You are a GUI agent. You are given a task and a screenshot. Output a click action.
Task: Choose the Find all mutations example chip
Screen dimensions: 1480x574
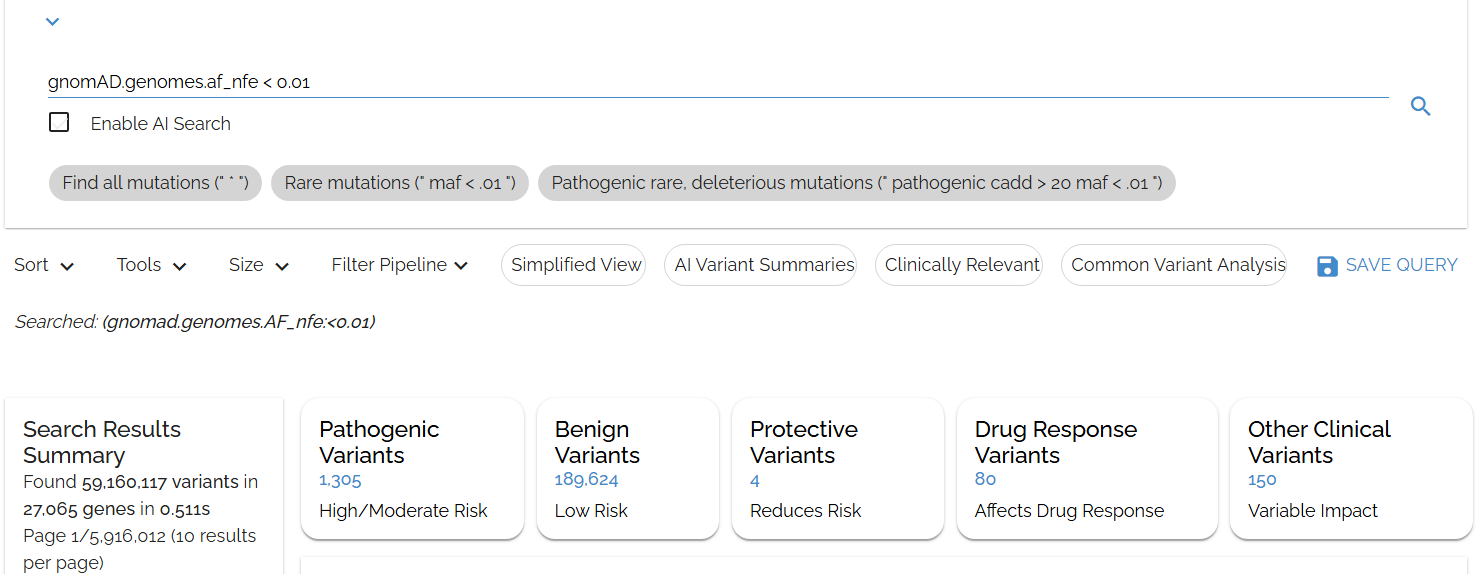pos(155,183)
